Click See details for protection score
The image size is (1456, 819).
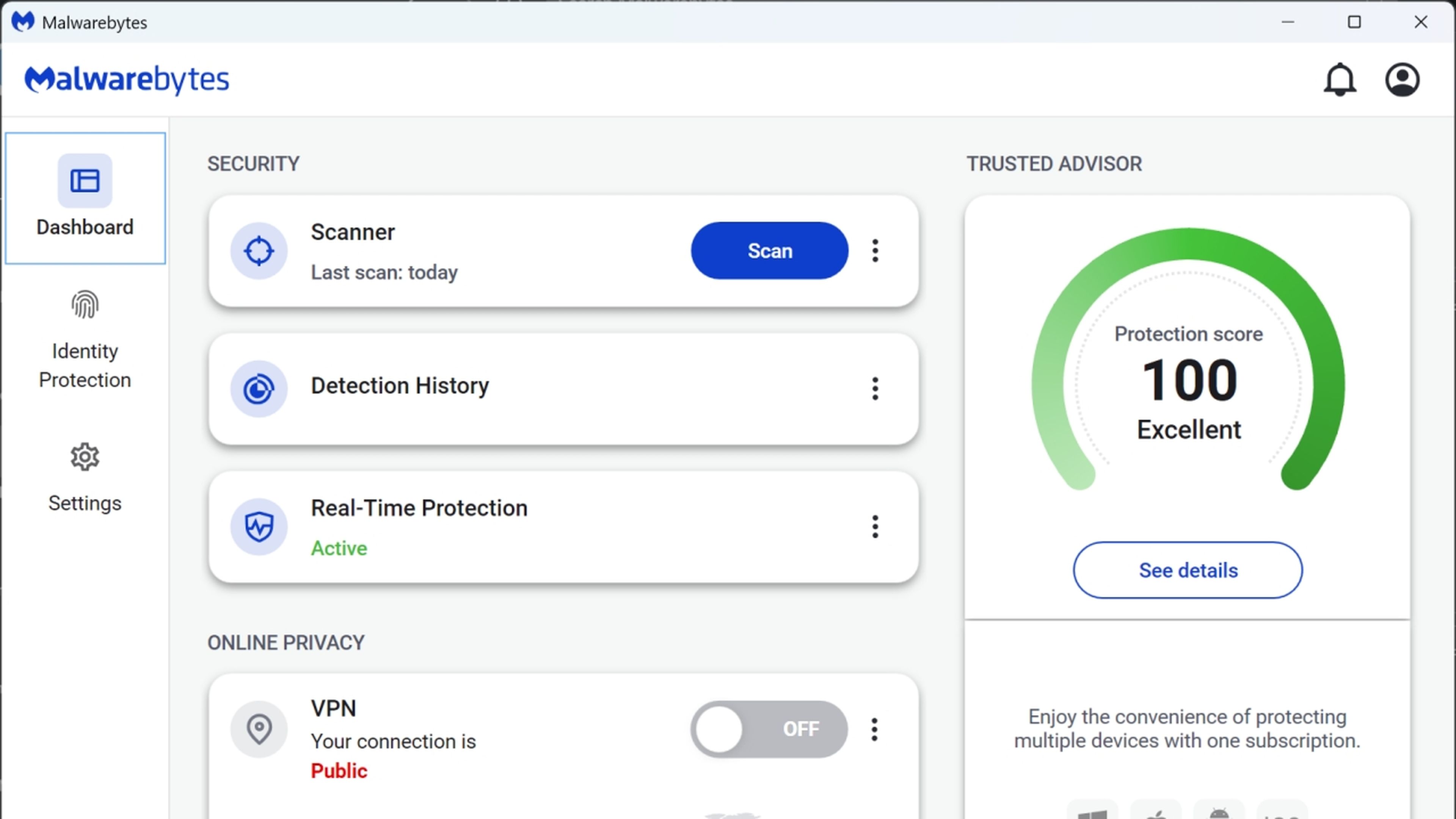click(1188, 570)
